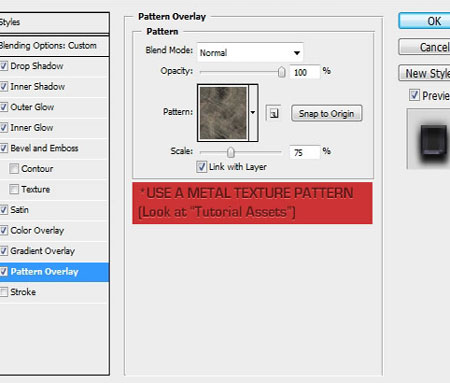
Task: Select the Drop Shadow style entry
Action: coord(37,66)
